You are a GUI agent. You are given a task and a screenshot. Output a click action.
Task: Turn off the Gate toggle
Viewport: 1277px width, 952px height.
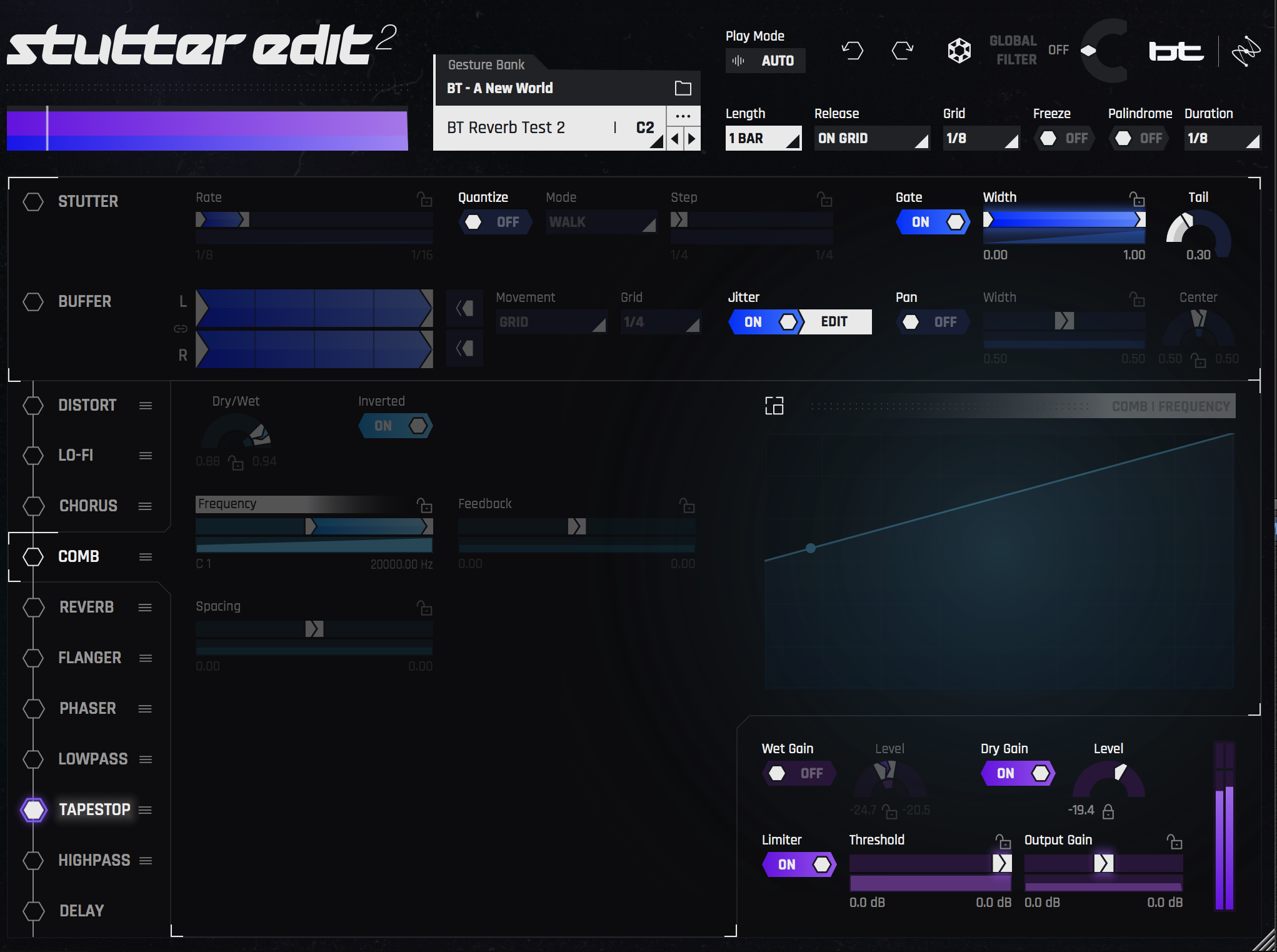point(933,222)
